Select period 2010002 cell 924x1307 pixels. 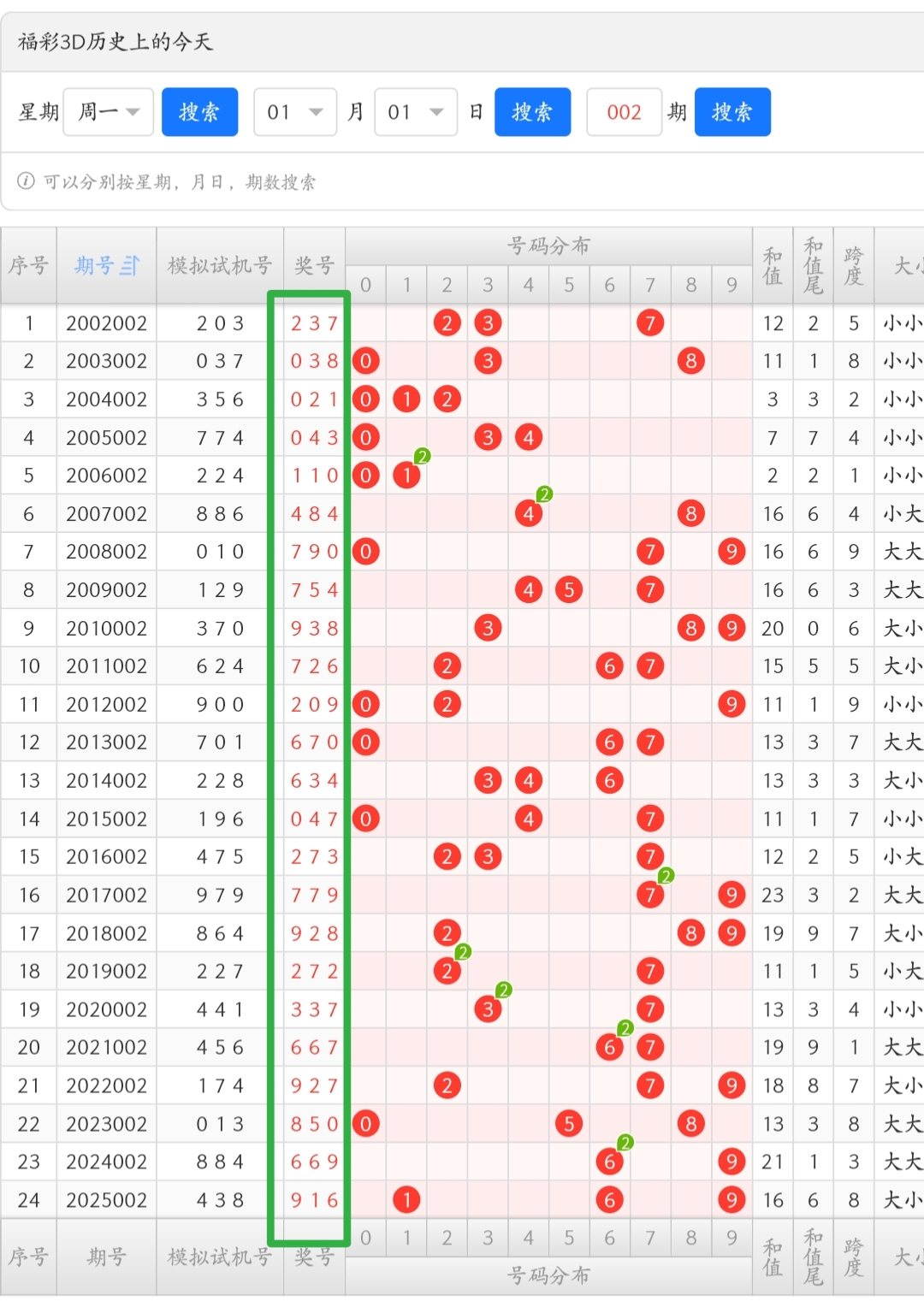pos(106,629)
